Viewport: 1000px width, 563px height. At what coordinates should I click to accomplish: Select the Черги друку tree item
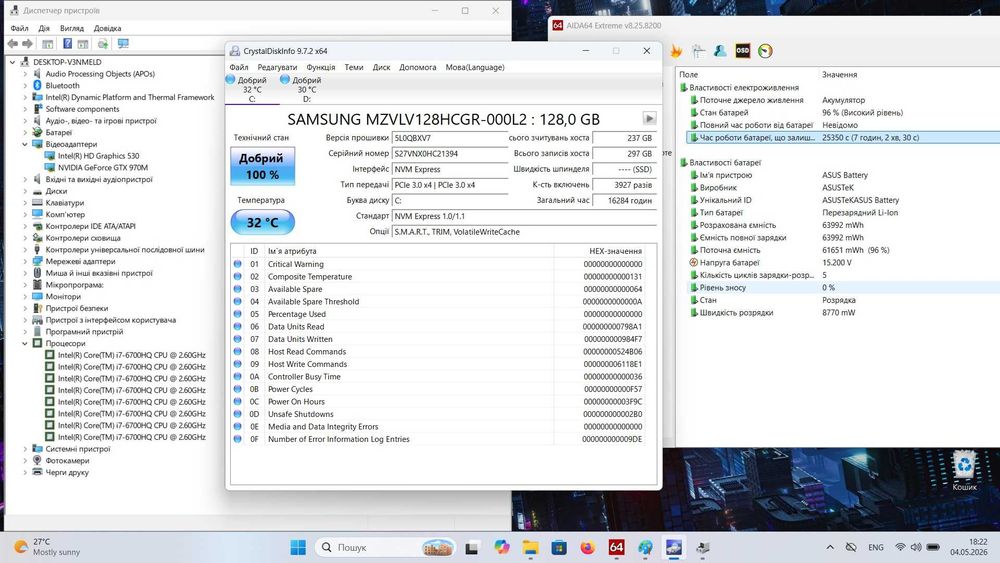(66, 472)
